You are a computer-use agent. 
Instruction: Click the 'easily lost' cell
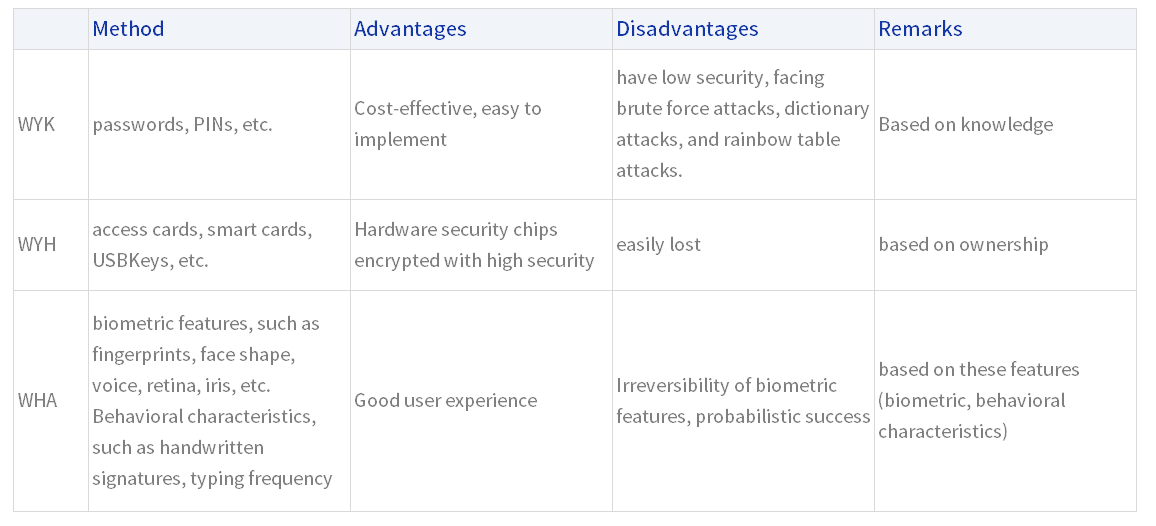tap(743, 245)
